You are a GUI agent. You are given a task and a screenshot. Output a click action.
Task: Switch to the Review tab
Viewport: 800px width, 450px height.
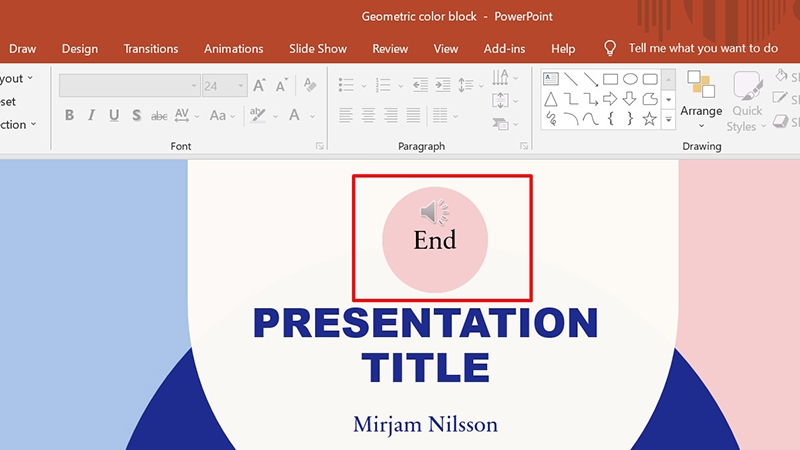(x=390, y=49)
